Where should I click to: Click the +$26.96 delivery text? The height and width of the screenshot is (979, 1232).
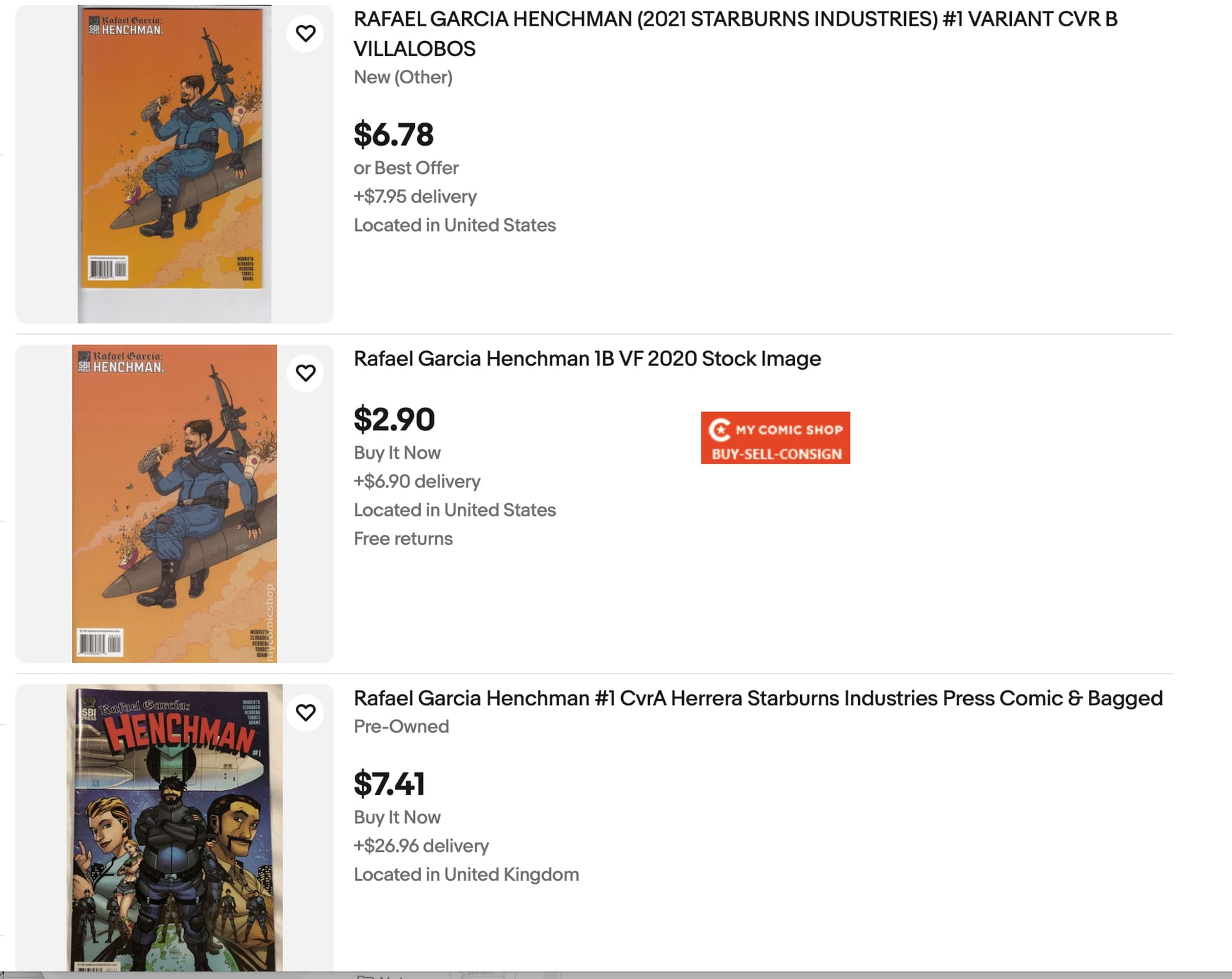point(421,846)
